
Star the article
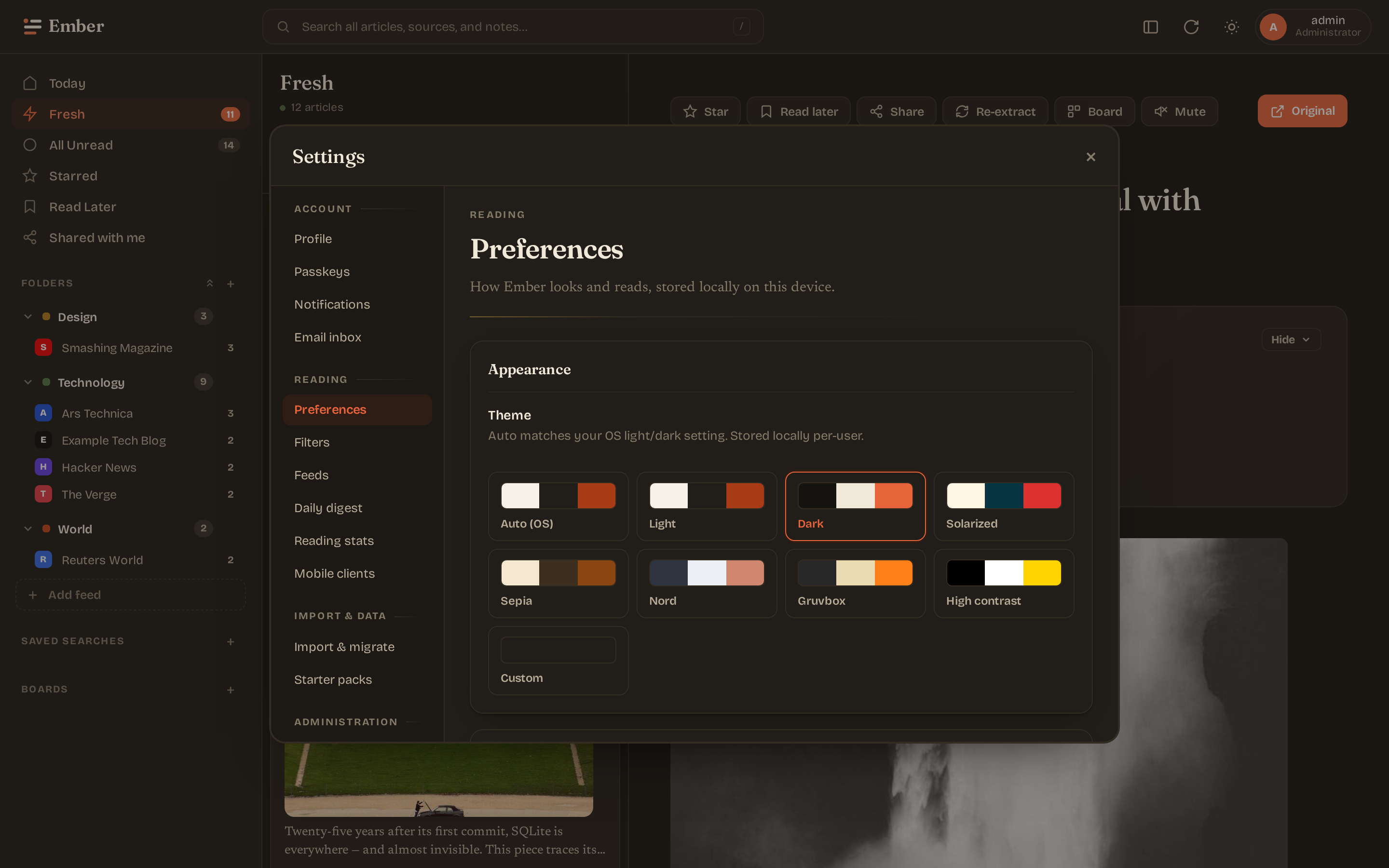click(706, 111)
